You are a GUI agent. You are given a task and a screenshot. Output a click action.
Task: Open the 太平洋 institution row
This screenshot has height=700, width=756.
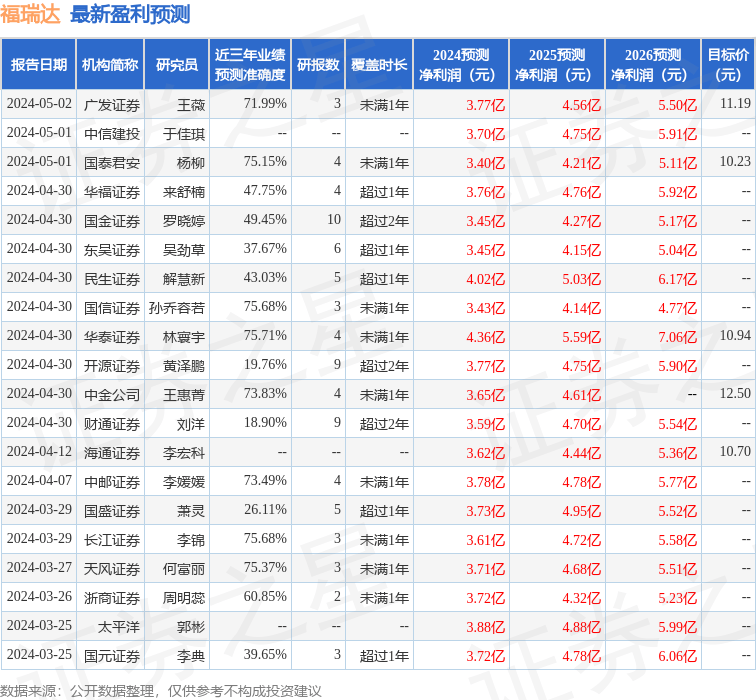point(112,626)
